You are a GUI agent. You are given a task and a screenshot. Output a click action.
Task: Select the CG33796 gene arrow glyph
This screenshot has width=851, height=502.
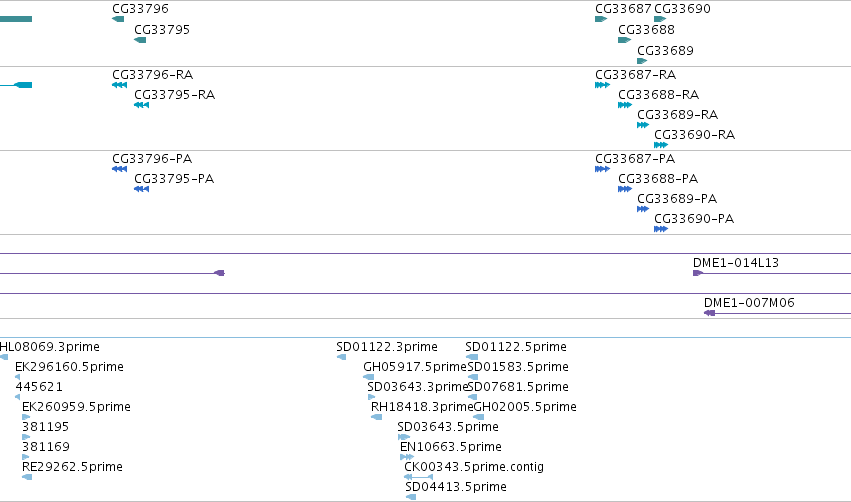click(118, 19)
